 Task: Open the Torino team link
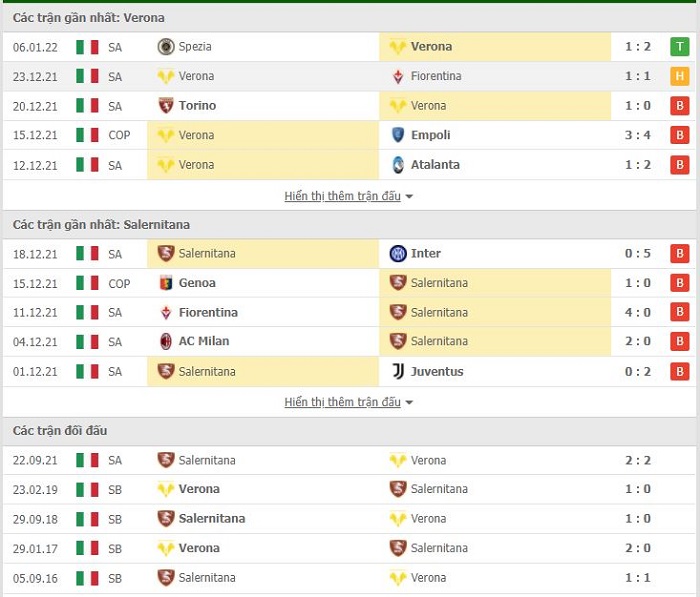pyautogui.click(x=197, y=106)
